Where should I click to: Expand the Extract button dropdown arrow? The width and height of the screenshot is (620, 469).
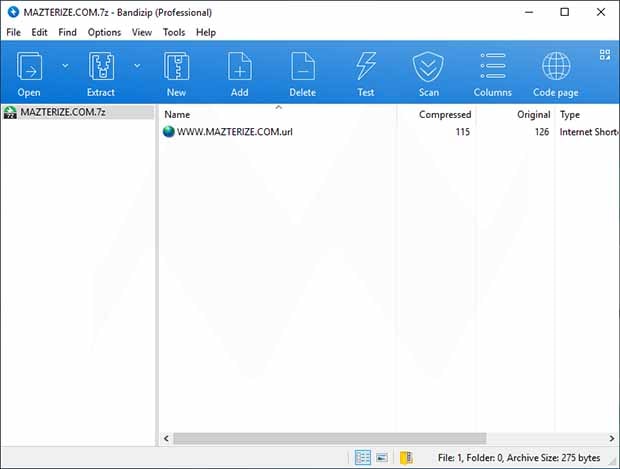click(137, 66)
